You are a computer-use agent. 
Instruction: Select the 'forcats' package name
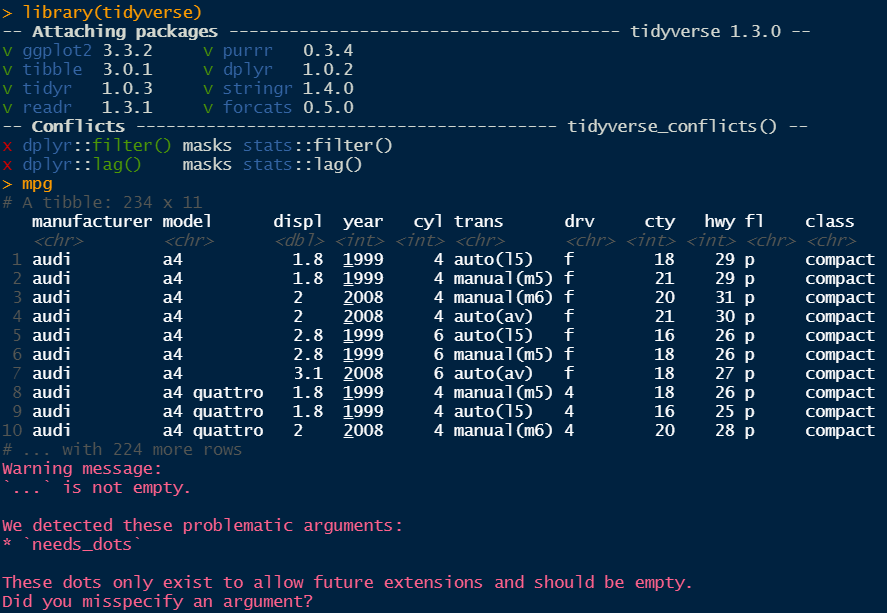tap(257, 107)
